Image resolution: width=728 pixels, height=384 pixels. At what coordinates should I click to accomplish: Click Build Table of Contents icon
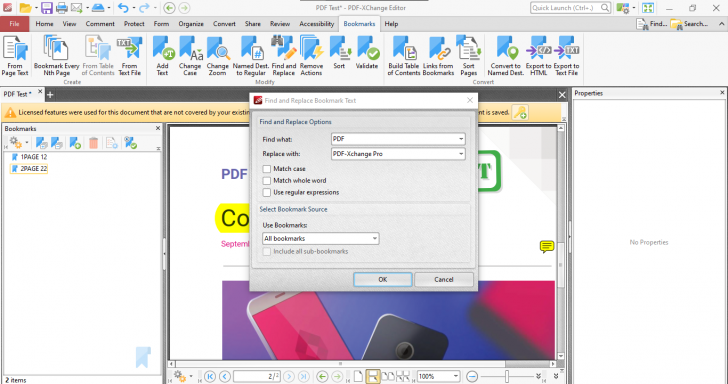click(x=404, y=56)
